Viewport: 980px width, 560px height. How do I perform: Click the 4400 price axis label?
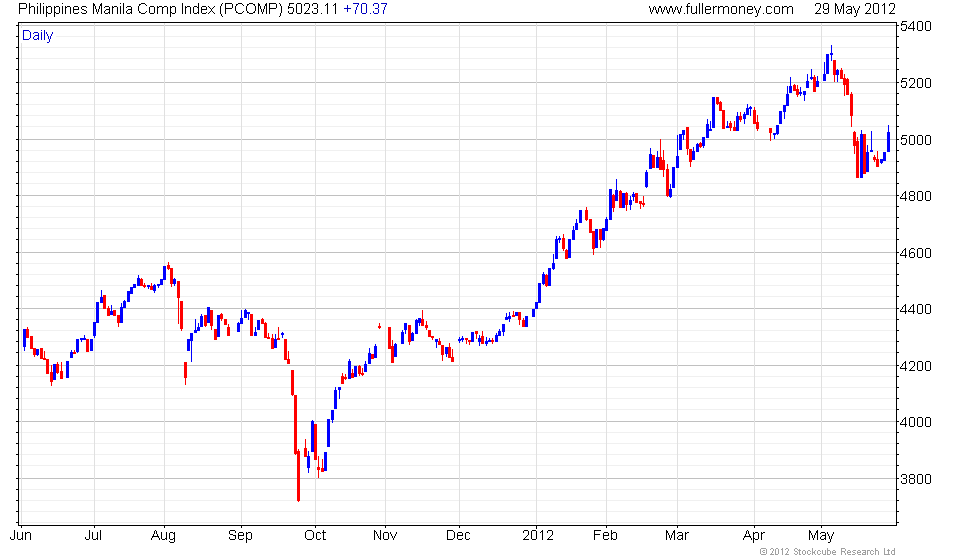coord(916,309)
